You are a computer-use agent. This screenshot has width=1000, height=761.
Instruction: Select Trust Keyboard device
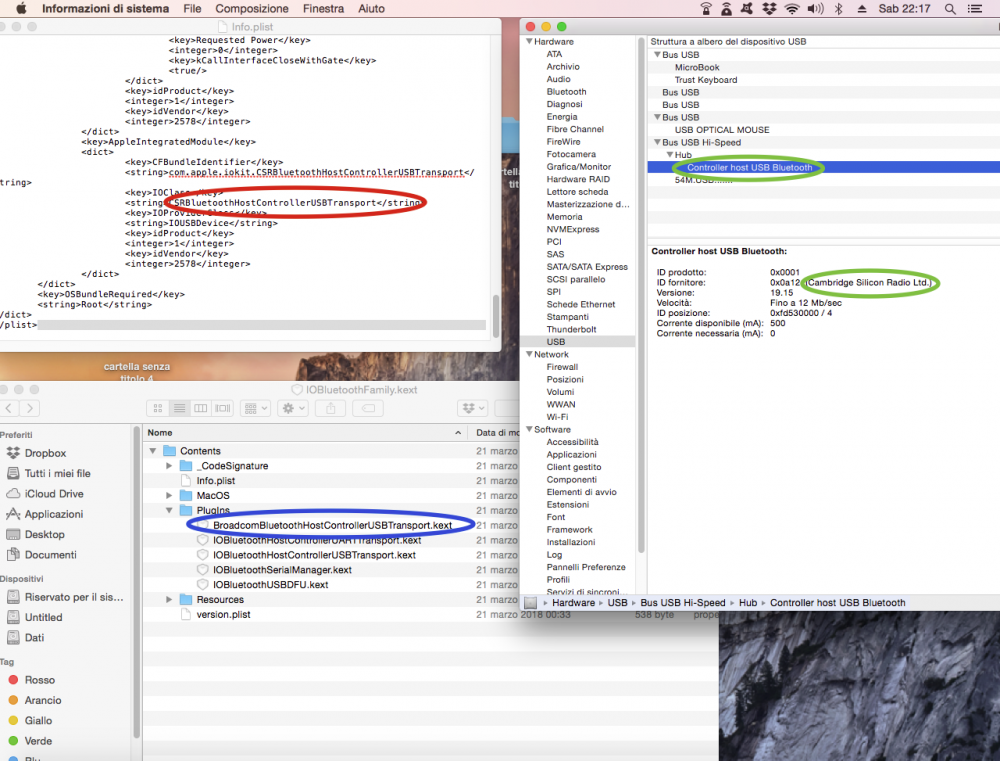[x=705, y=80]
